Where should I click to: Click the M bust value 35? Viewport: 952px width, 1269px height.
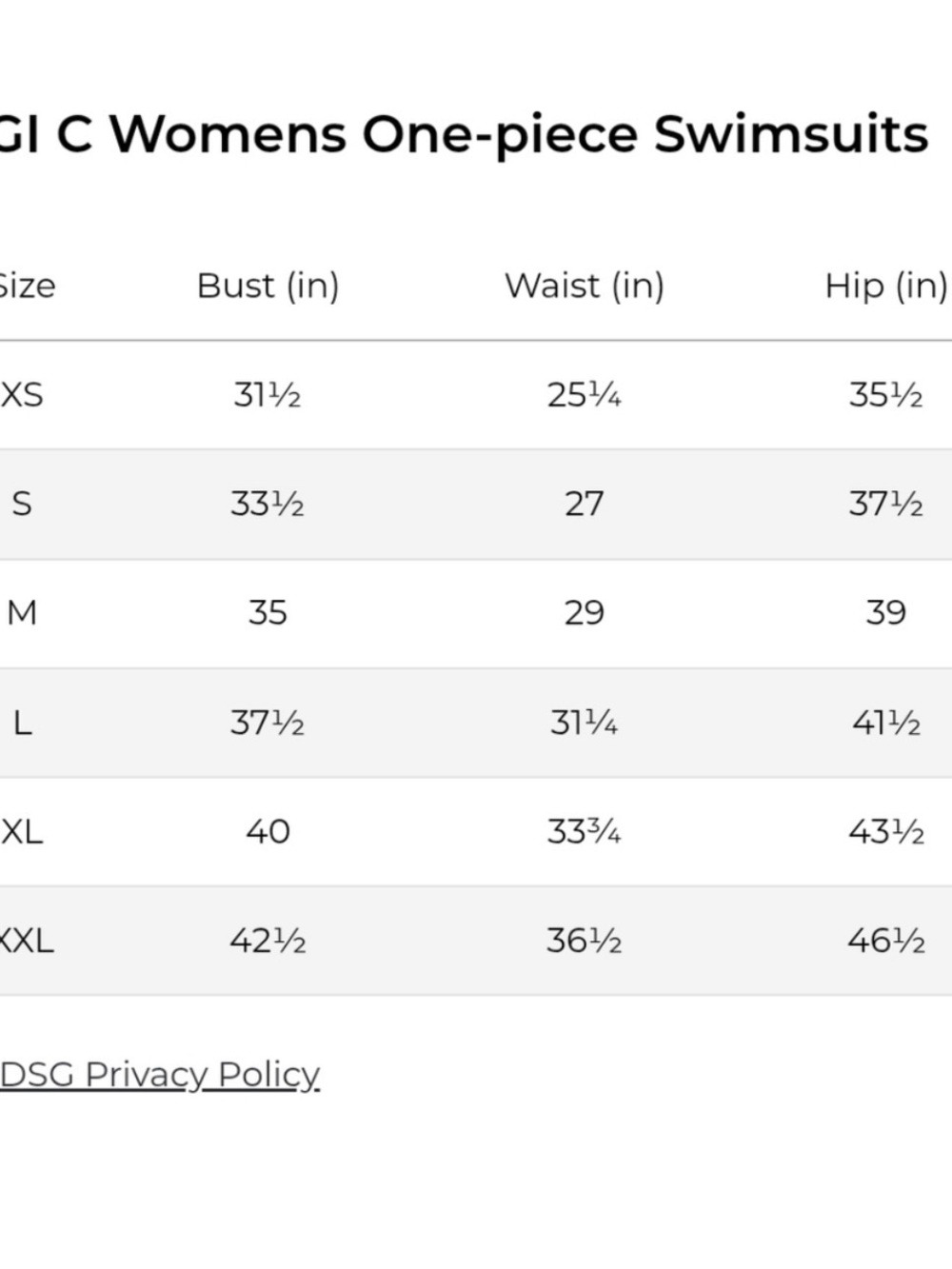268,612
